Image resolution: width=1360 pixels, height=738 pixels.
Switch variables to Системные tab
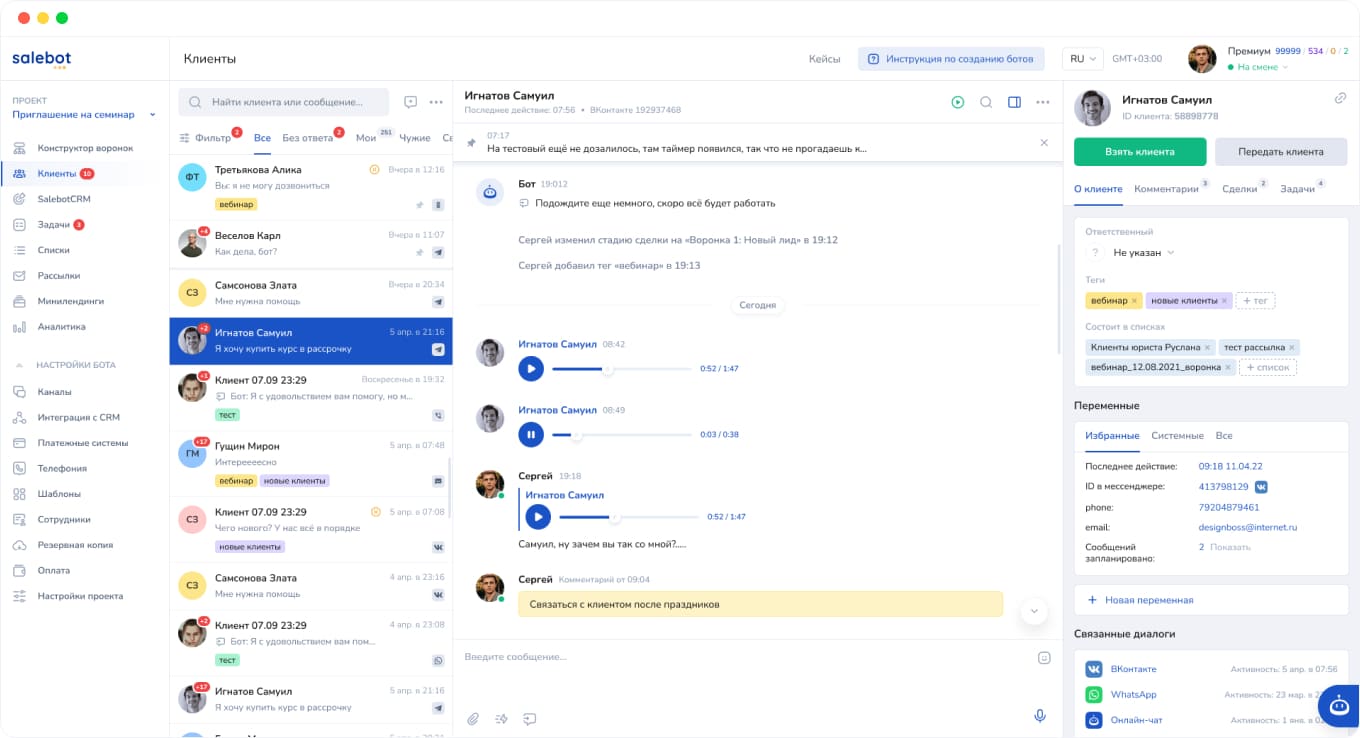click(x=1177, y=436)
